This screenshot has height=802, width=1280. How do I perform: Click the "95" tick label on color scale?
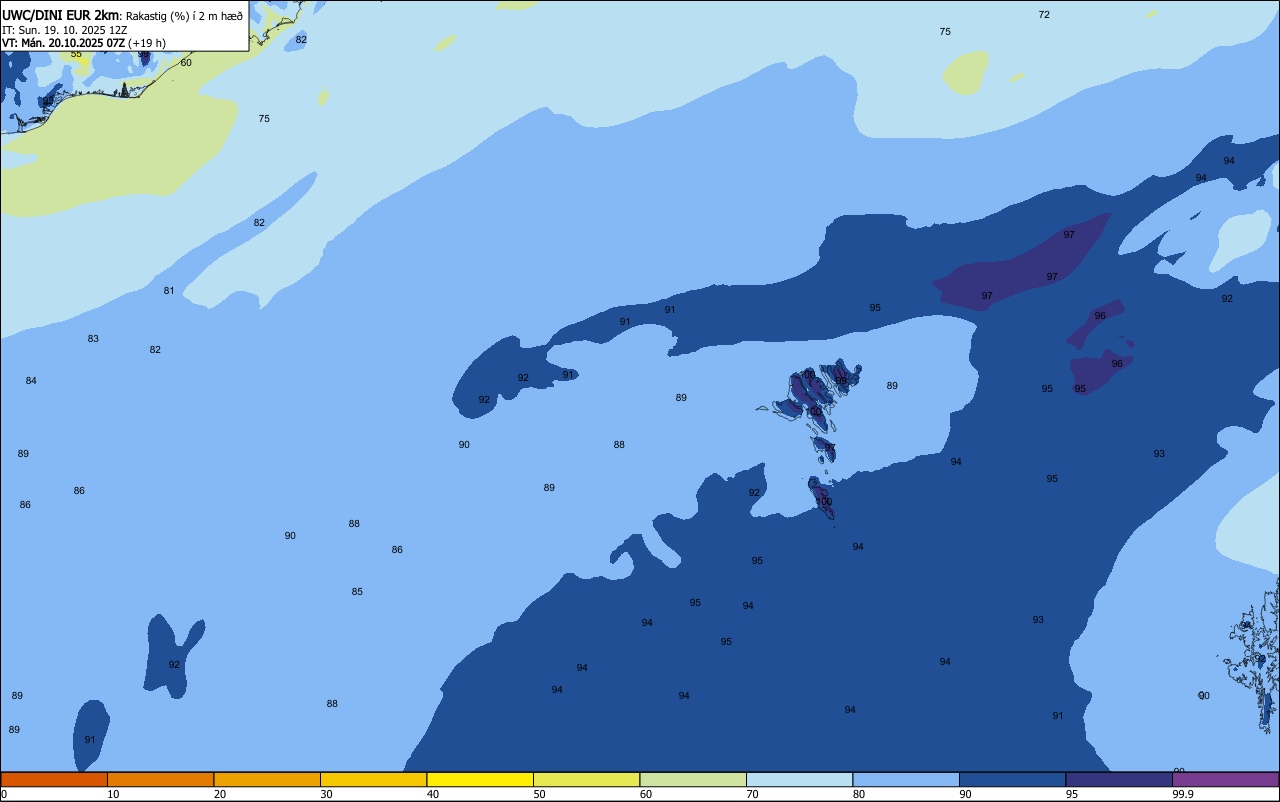click(1072, 794)
